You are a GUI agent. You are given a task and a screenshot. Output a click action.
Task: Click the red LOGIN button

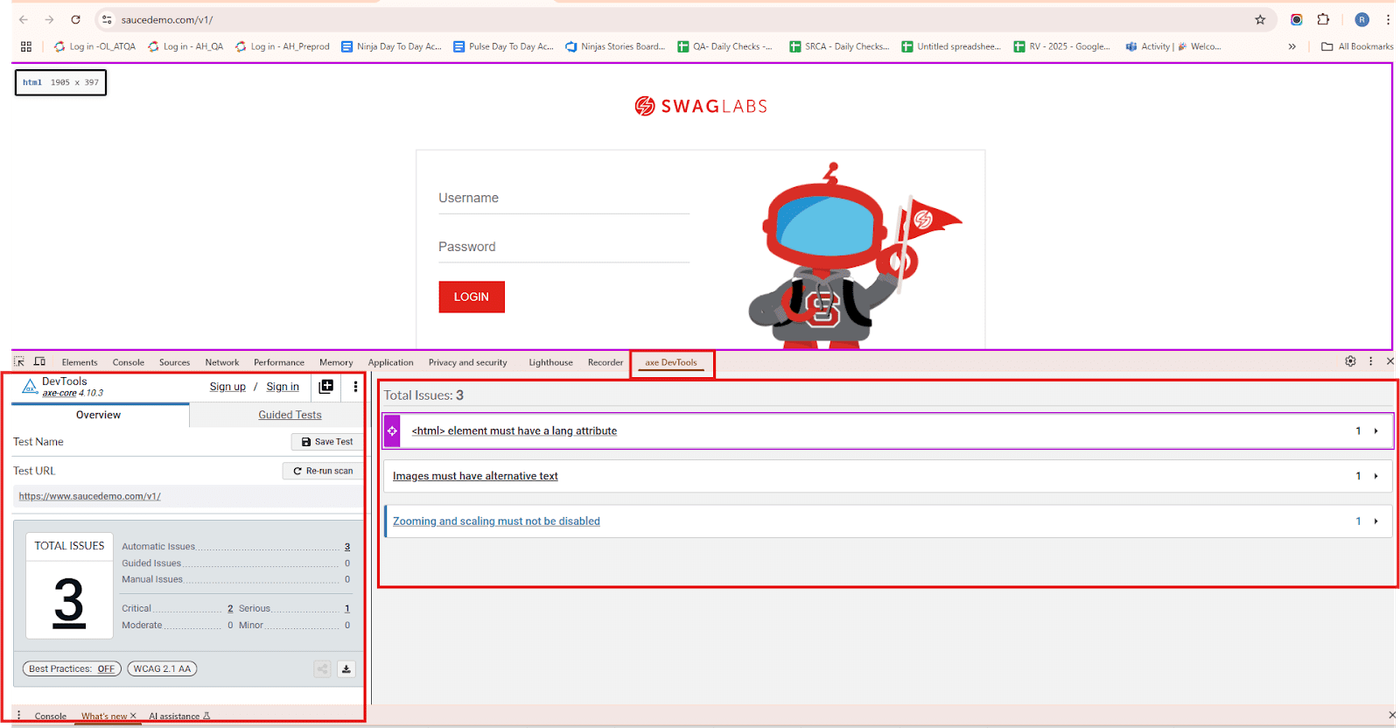coord(471,297)
